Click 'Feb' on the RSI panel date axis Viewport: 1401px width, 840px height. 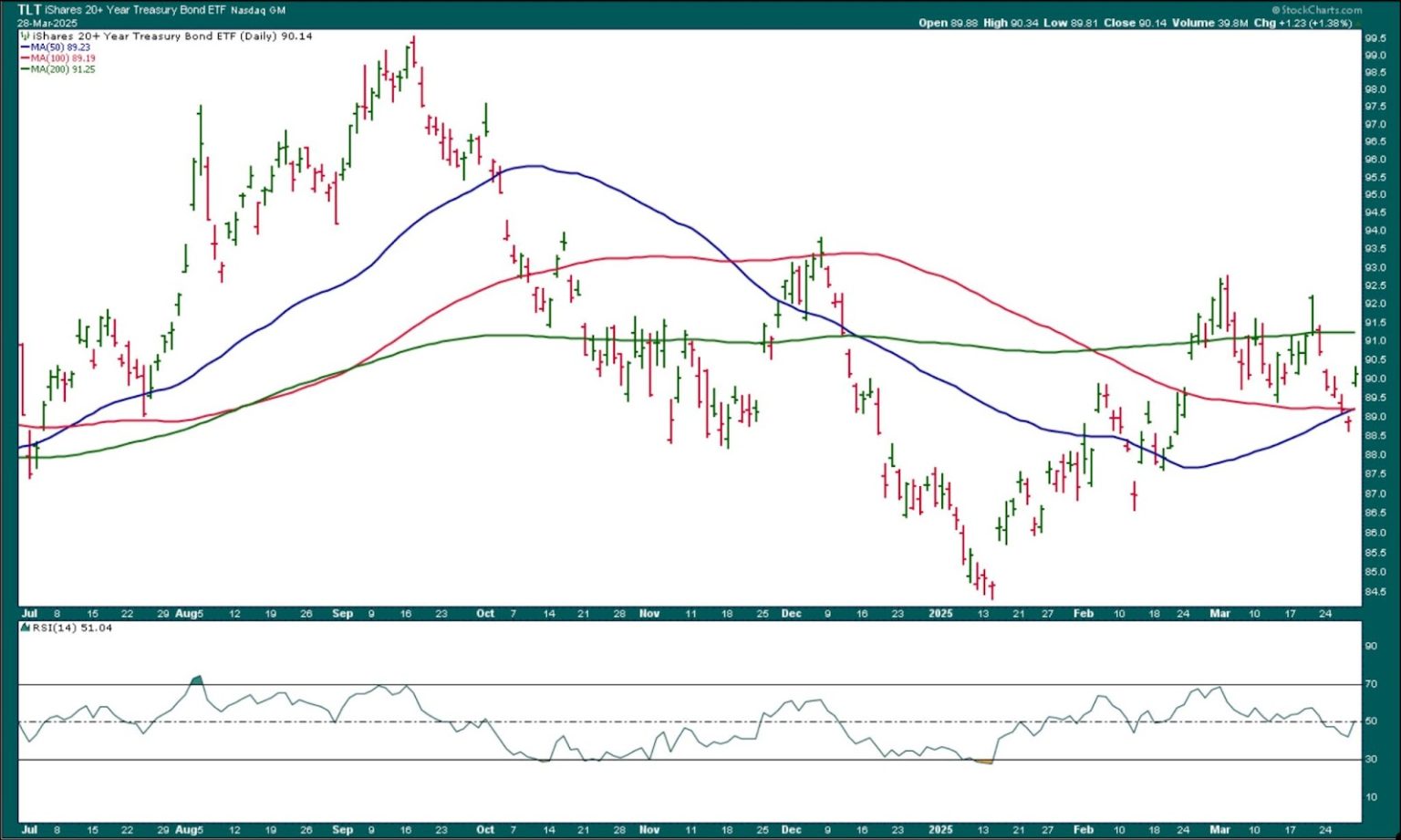click(1083, 830)
